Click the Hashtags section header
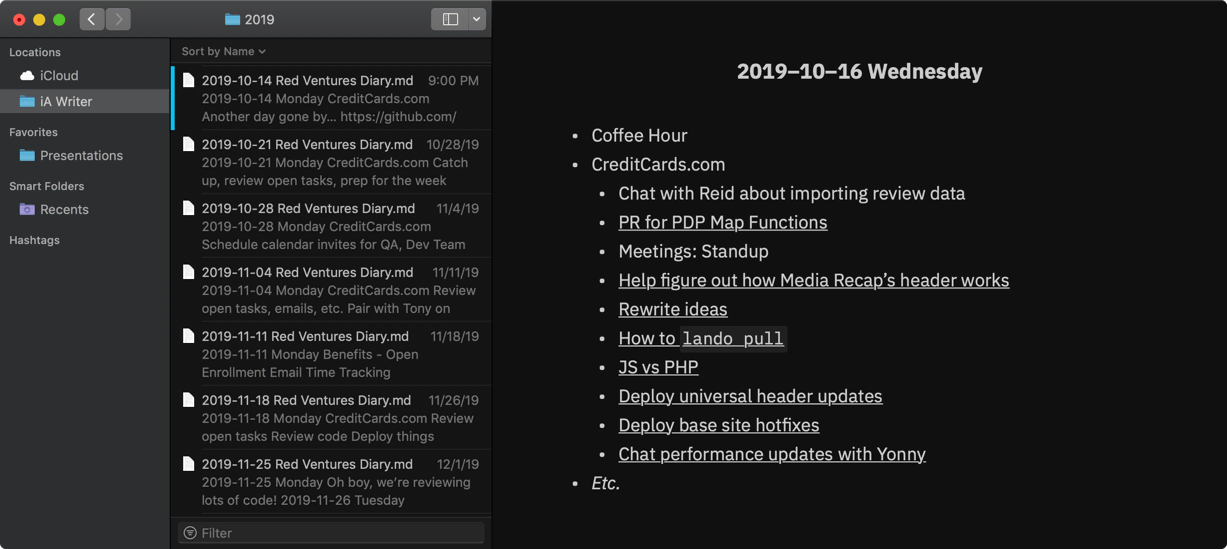 pyautogui.click(x=34, y=240)
